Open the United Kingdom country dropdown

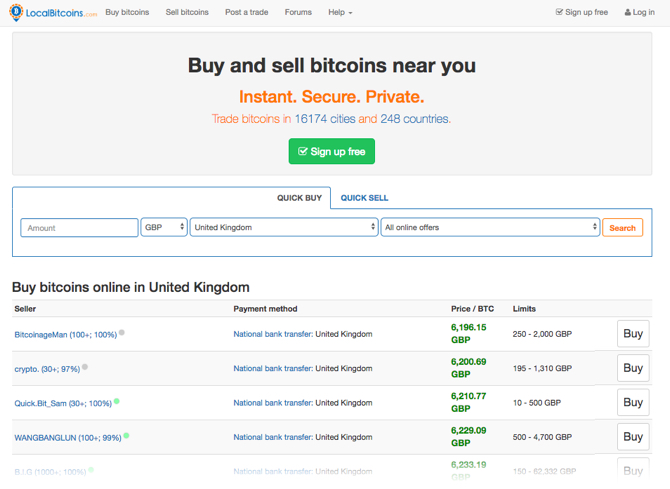point(284,227)
